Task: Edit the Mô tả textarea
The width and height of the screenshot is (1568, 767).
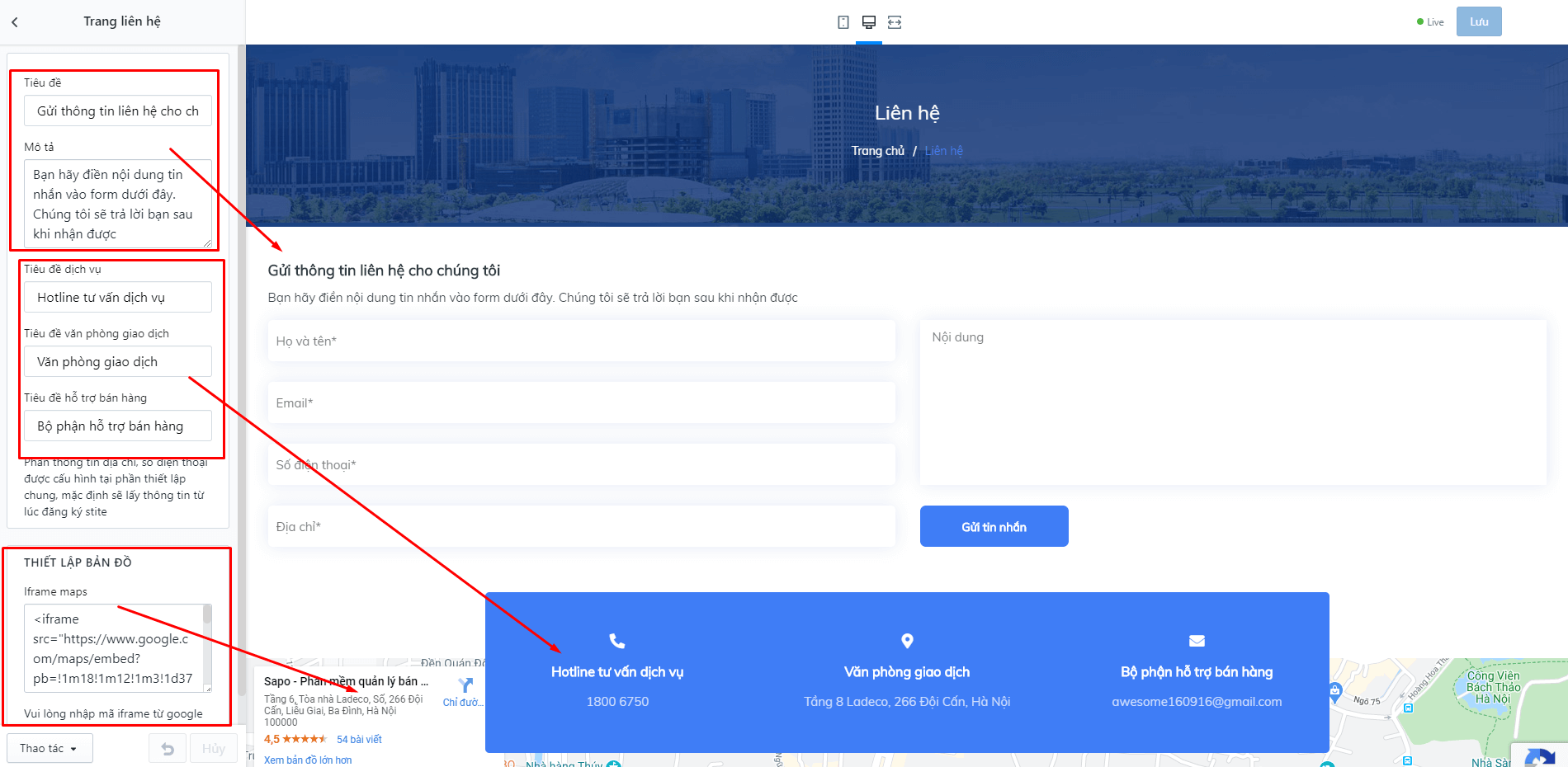Action: click(x=118, y=204)
